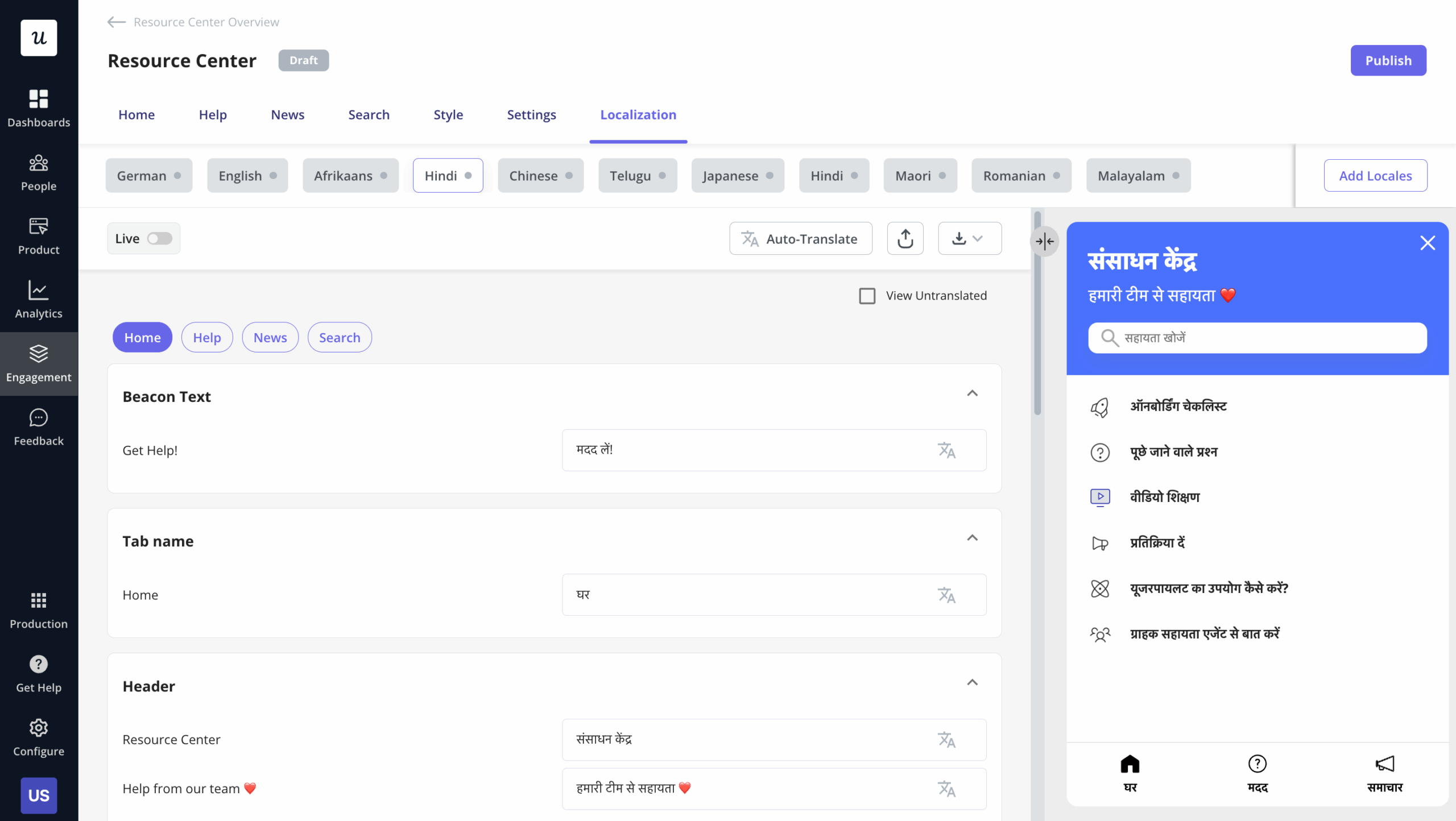Click the translate icon beside मदद लें! field
Image resolution: width=1456 pixels, height=821 pixels.
[946, 450]
